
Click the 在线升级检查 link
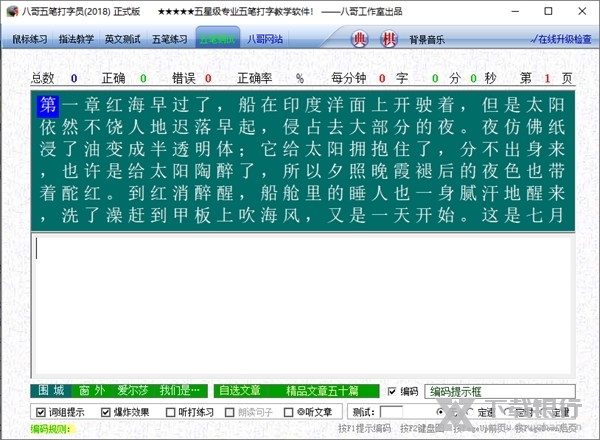point(561,39)
